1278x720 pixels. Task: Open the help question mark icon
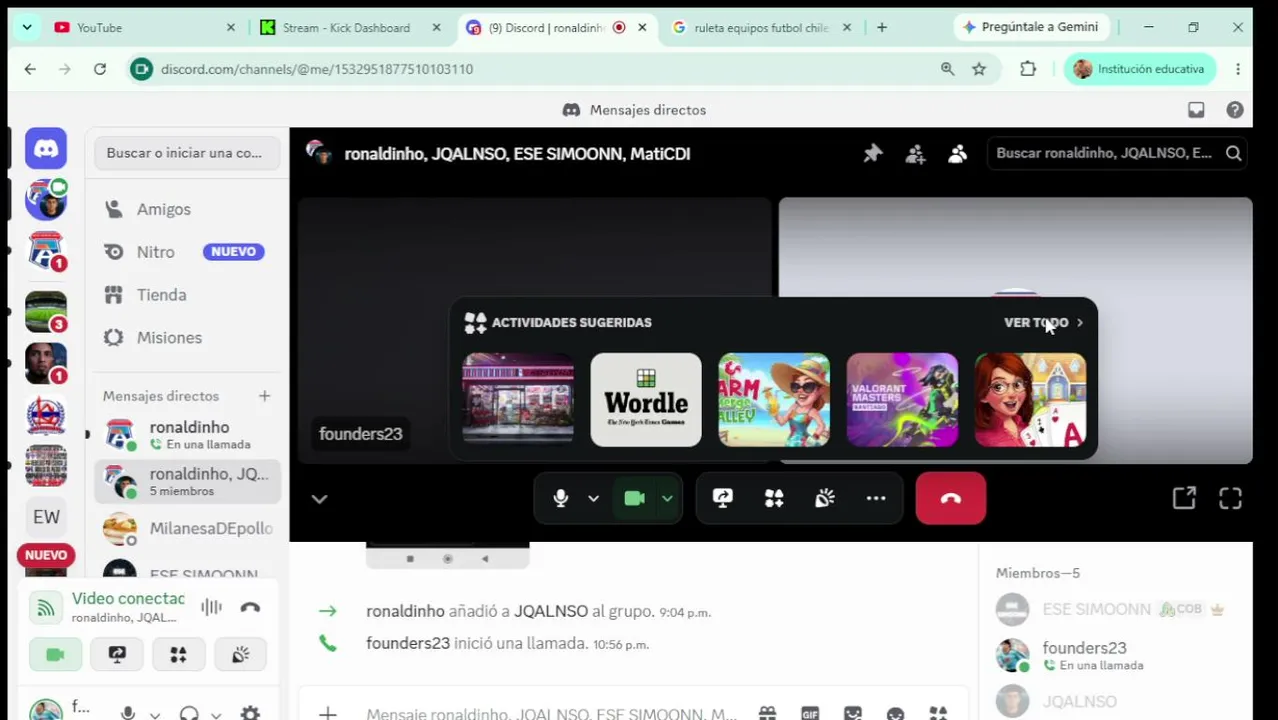point(1235,110)
